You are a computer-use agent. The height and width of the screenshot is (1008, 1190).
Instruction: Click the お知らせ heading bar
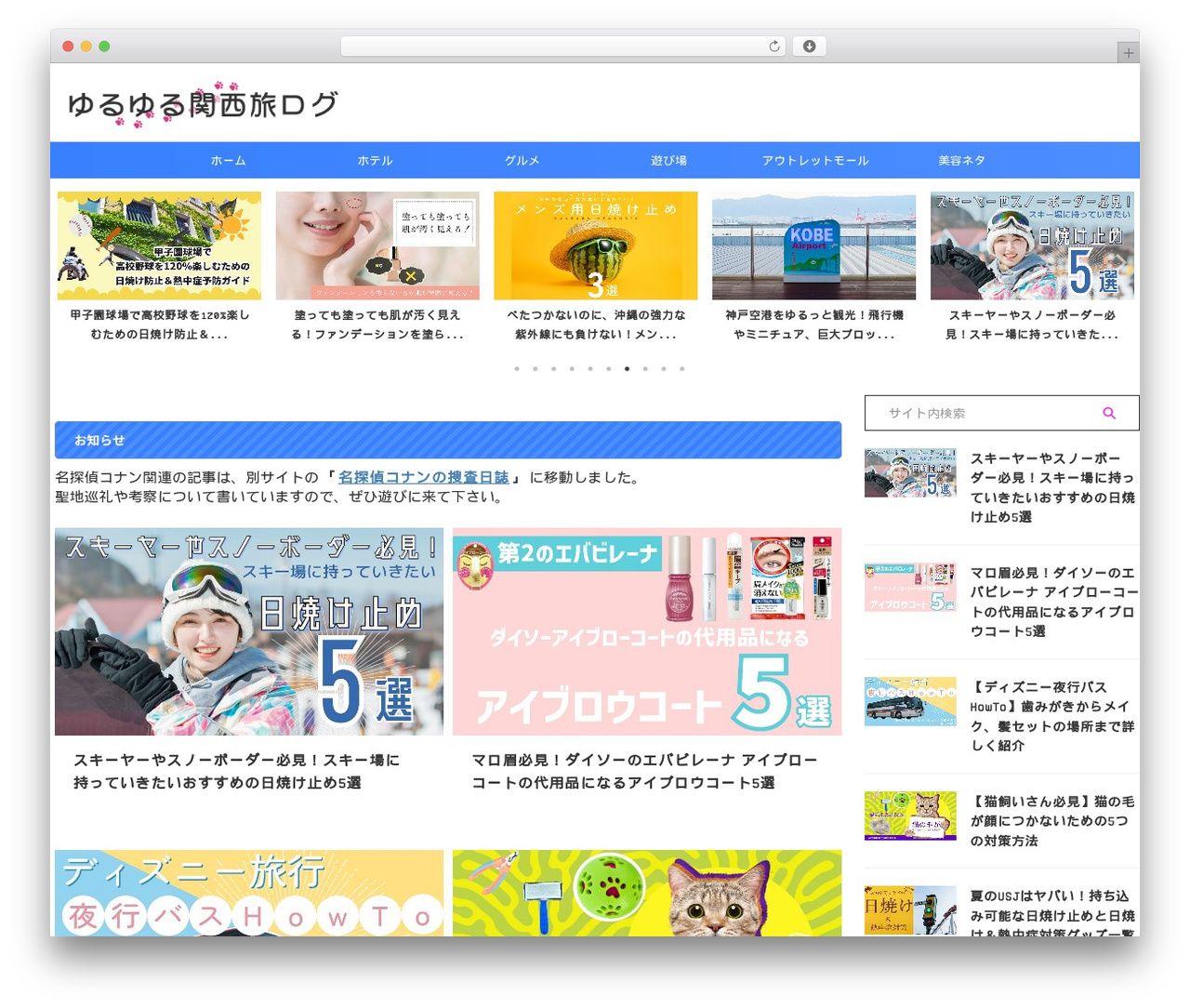[448, 440]
